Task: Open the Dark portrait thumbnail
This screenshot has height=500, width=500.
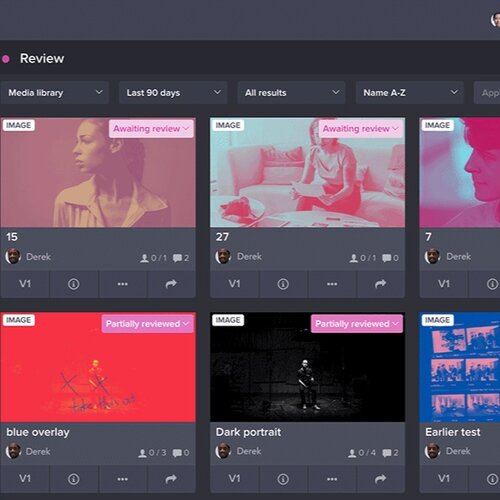Action: pos(308,367)
